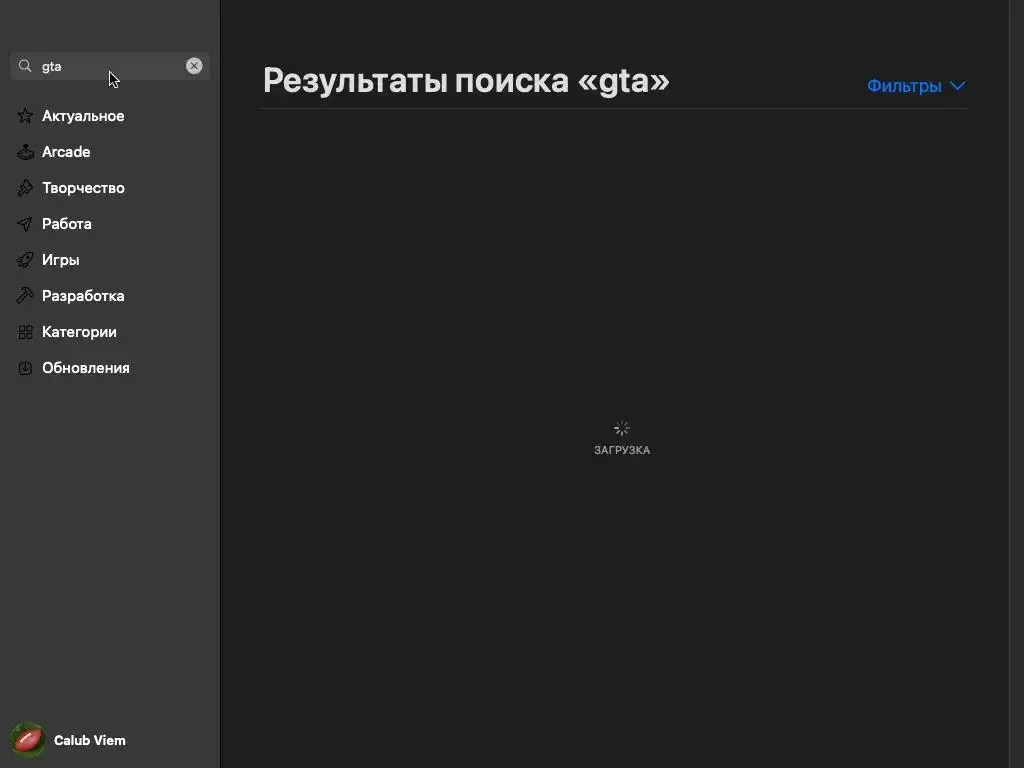Click the loading spinner indicator
The height and width of the screenshot is (768, 1024).
click(x=622, y=428)
